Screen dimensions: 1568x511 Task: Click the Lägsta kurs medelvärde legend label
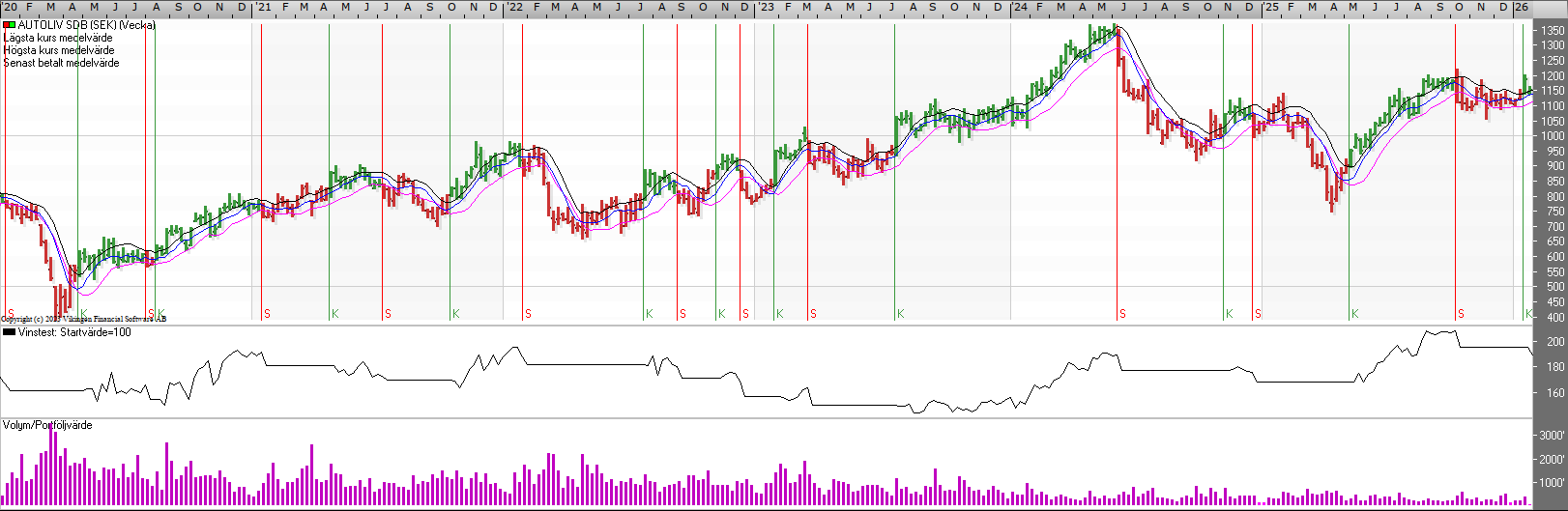point(58,38)
